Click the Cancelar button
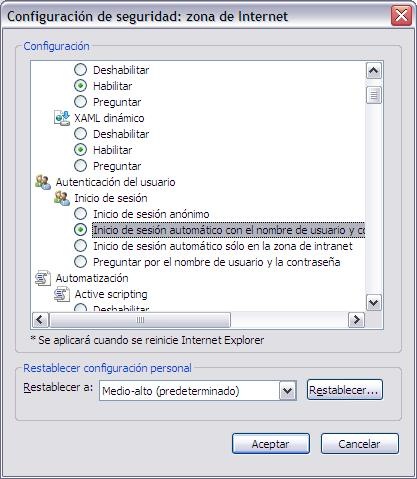417x479 pixels. pyautogui.click(x=360, y=444)
